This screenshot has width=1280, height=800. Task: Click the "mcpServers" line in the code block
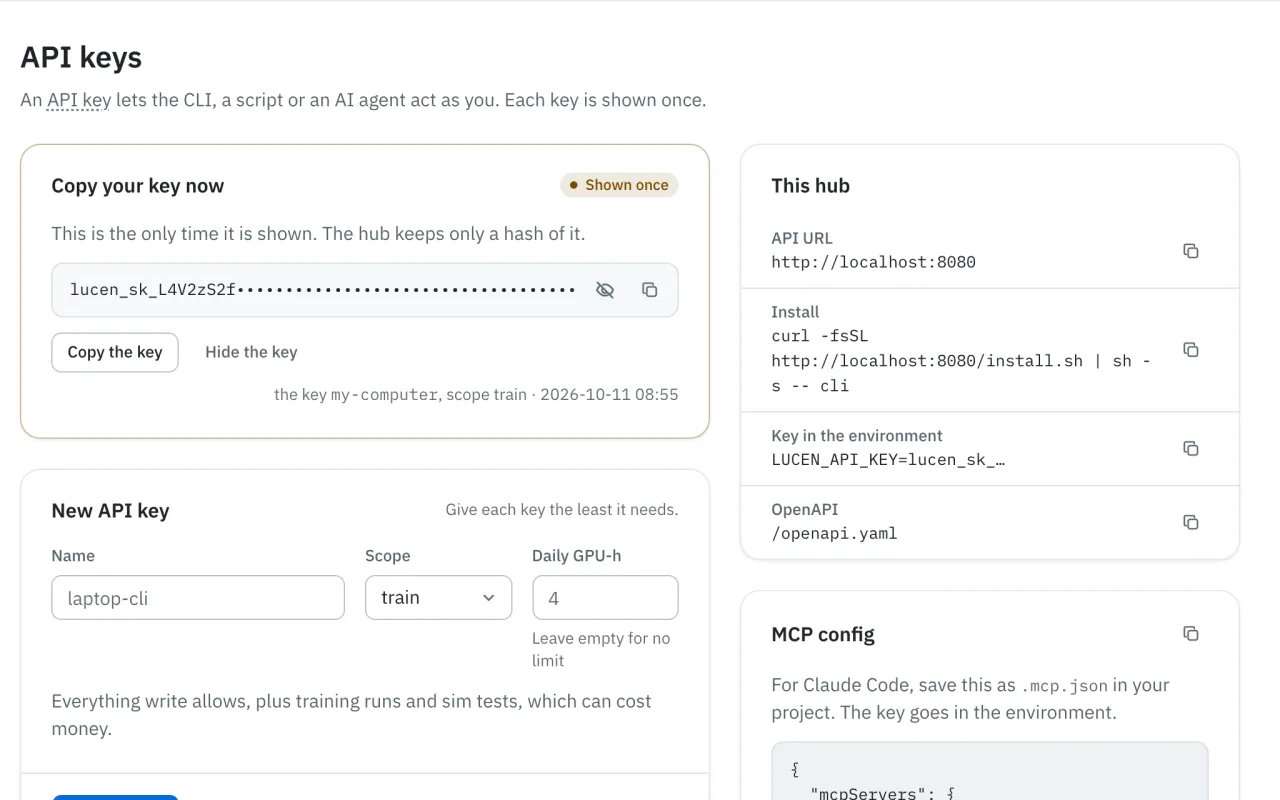[x=882, y=794]
